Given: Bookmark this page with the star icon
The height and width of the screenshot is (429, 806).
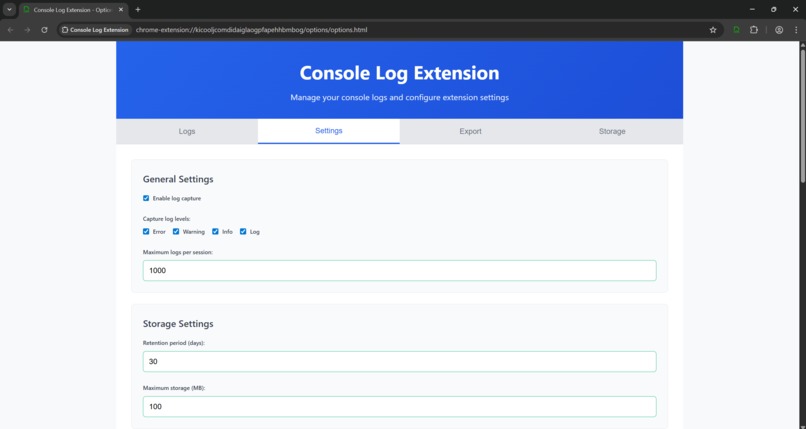Looking at the screenshot, I should point(713,30).
